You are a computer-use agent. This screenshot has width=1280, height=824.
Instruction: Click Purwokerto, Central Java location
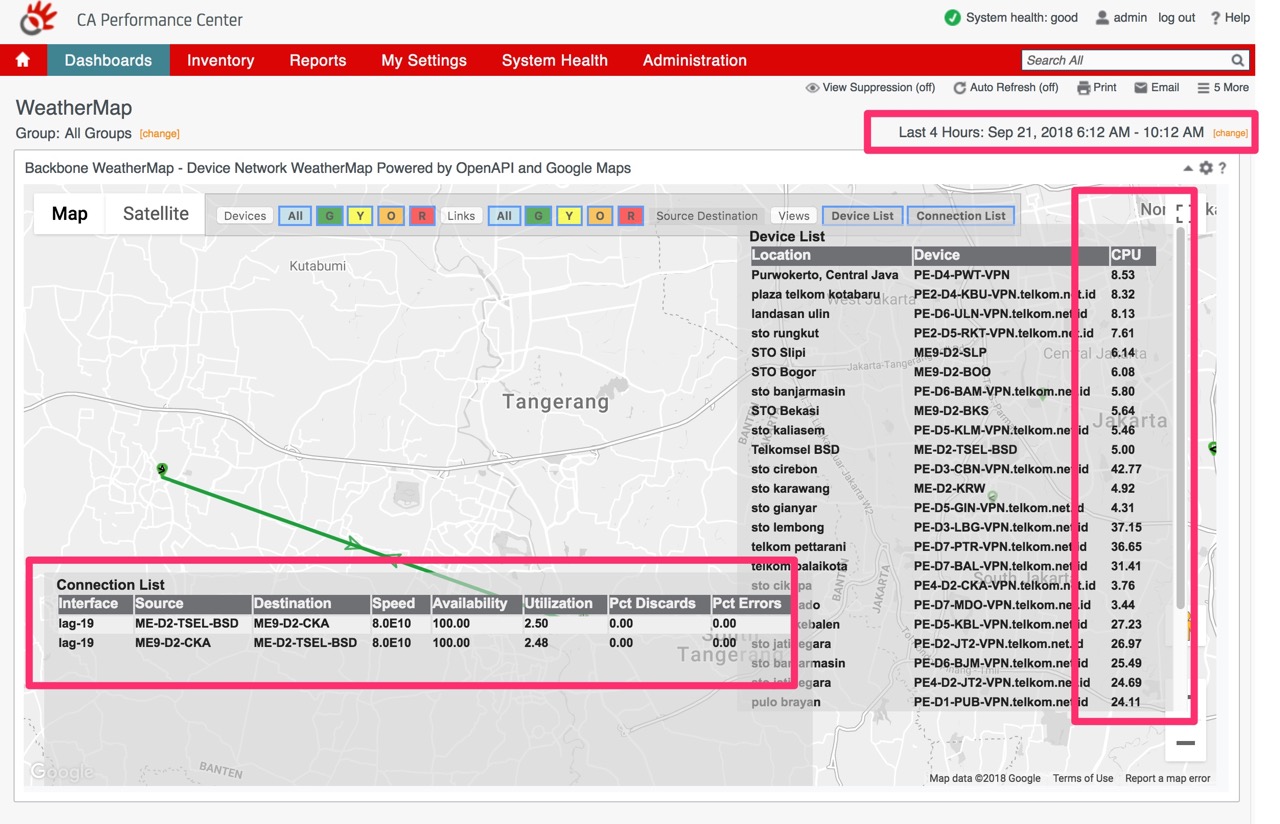825,275
